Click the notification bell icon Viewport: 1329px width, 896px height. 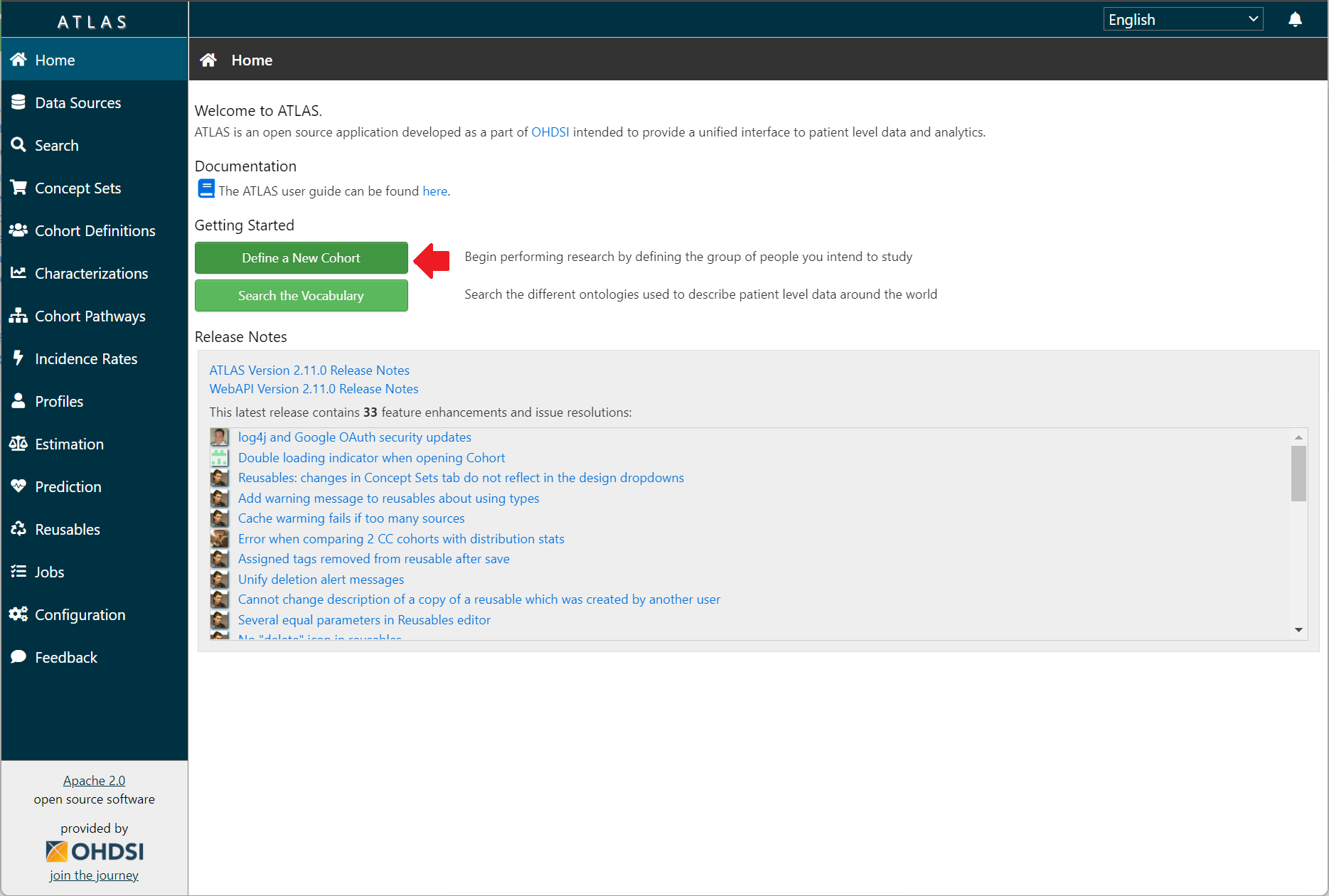tap(1295, 19)
